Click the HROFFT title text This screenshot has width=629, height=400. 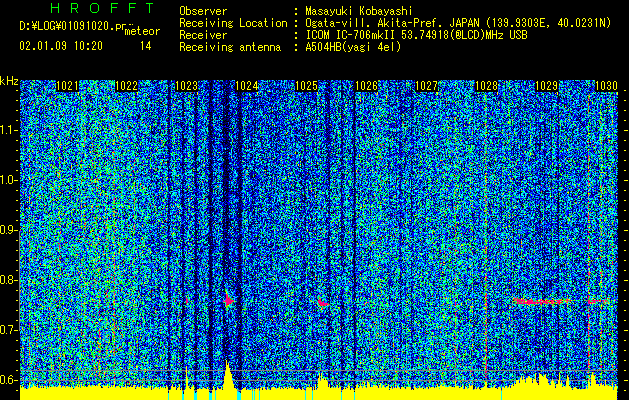click(x=102, y=8)
